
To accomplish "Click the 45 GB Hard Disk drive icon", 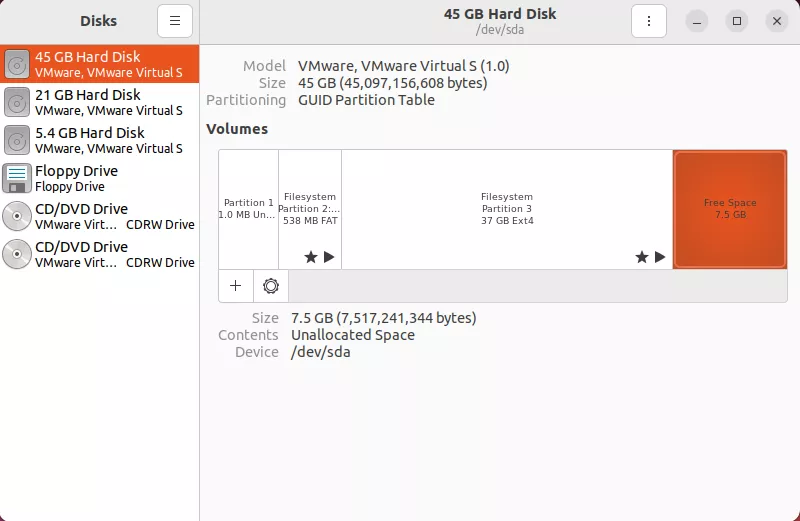I will (x=17, y=64).
